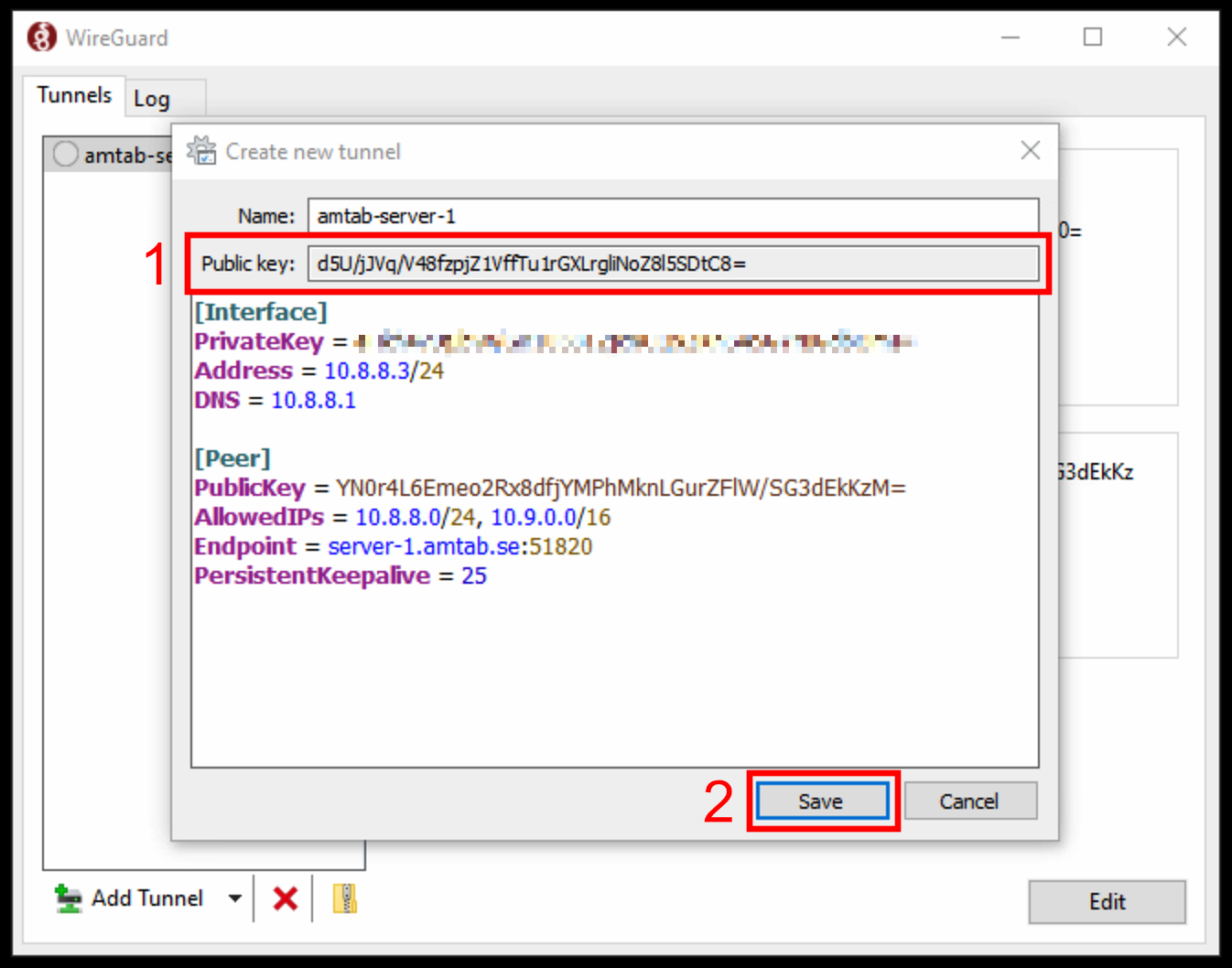Click the Address 10.8.8.3/24 line
The width and height of the screenshot is (1232, 968).
(319, 371)
